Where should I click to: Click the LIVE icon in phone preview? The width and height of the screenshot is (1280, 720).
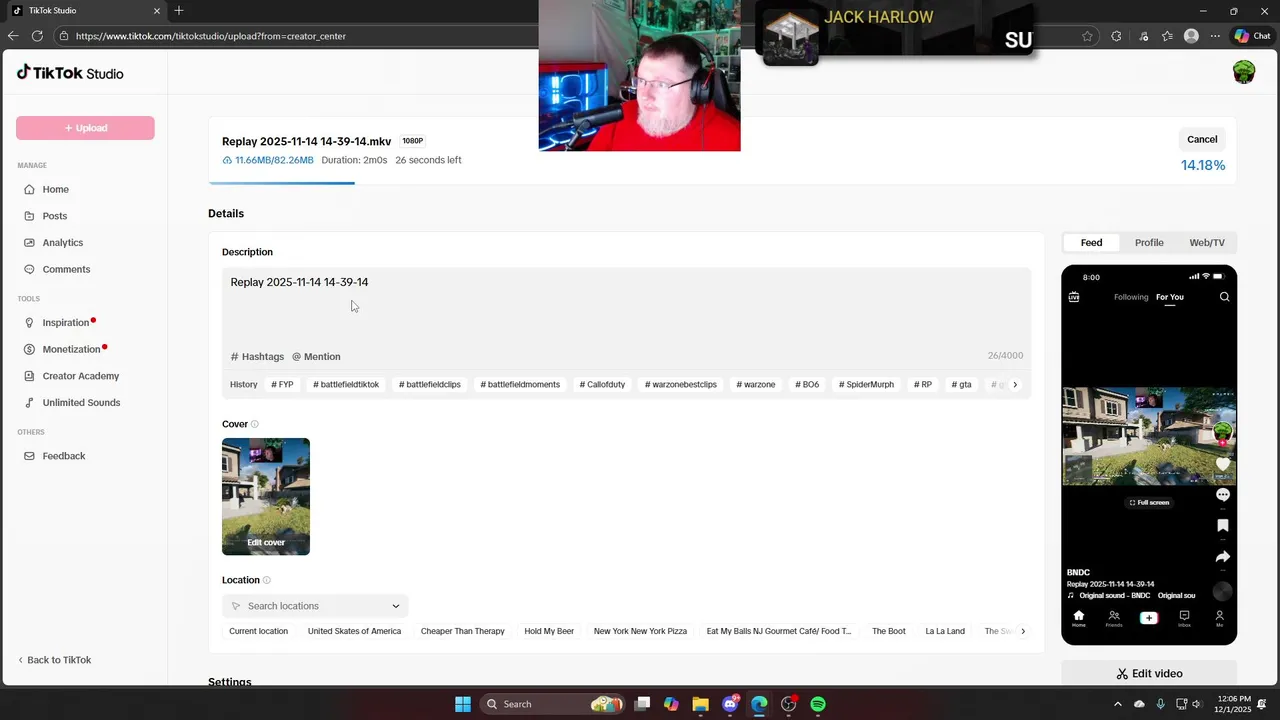[1074, 297]
